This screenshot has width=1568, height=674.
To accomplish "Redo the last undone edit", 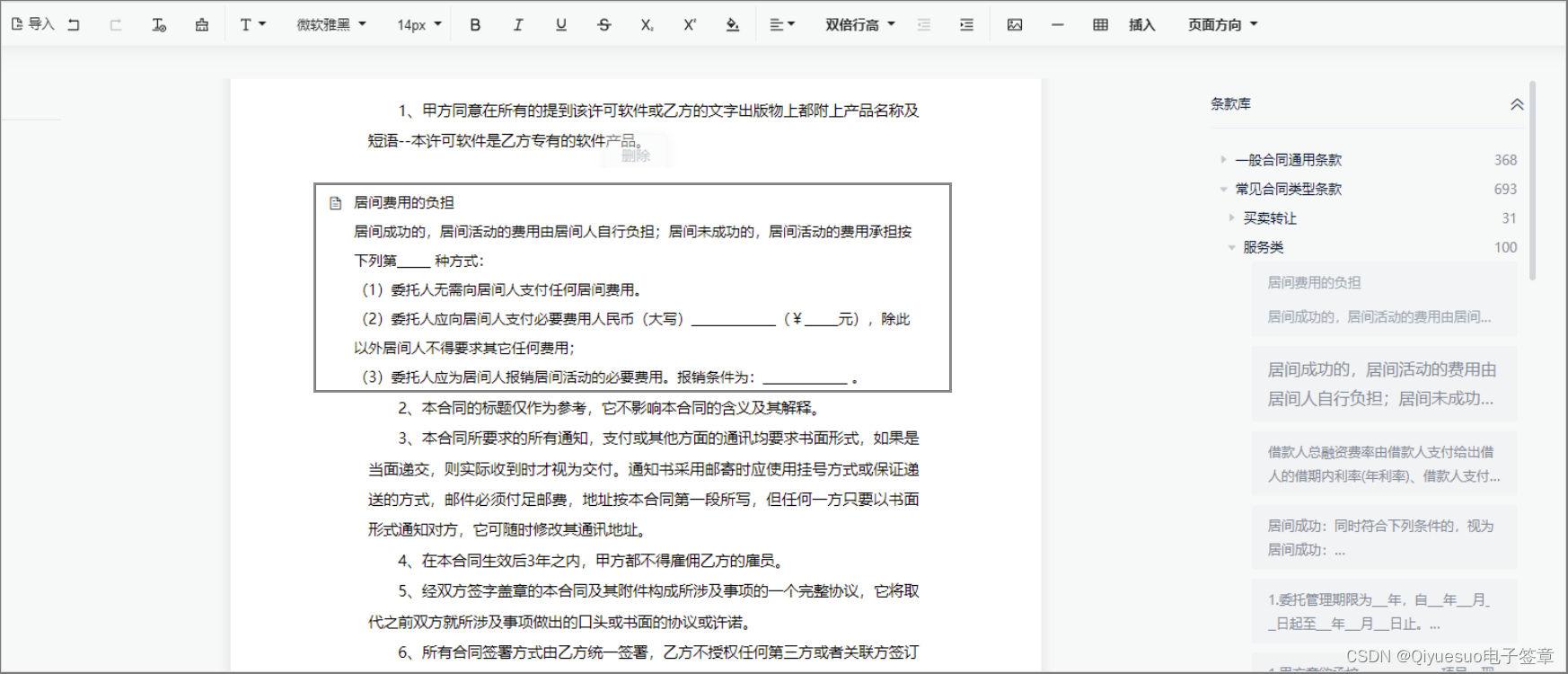I will (116, 25).
